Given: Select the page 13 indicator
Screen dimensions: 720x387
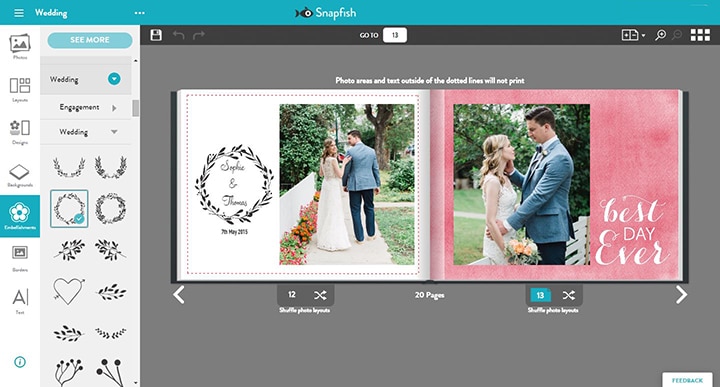Looking at the screenshot, I should [x=540, y=295].
